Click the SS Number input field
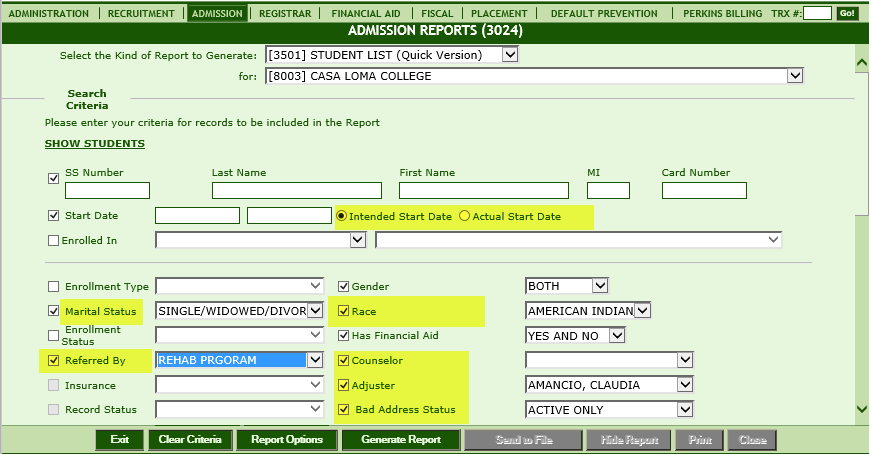871x454 pixels. (107, 191)
